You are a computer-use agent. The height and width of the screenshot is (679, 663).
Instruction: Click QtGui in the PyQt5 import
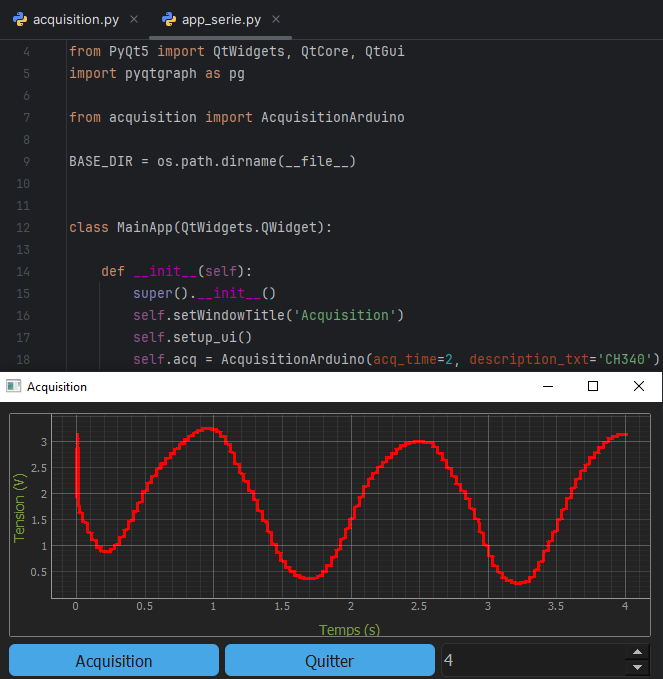coord(385,52)
